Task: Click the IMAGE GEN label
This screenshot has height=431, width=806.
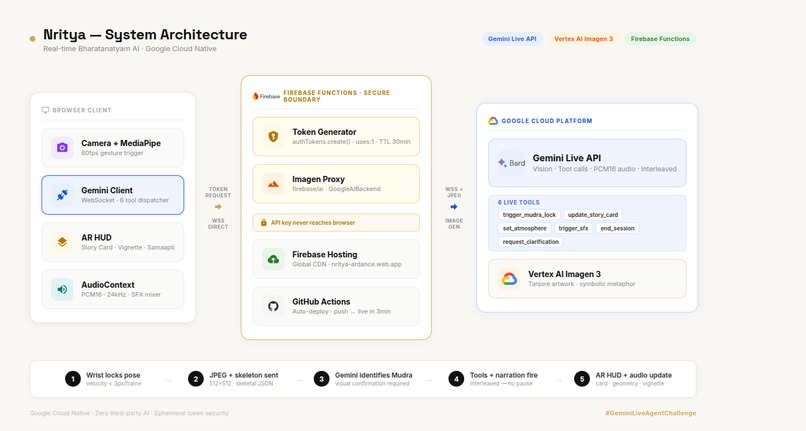Action: pyautogui.click(x=454, y=223)
